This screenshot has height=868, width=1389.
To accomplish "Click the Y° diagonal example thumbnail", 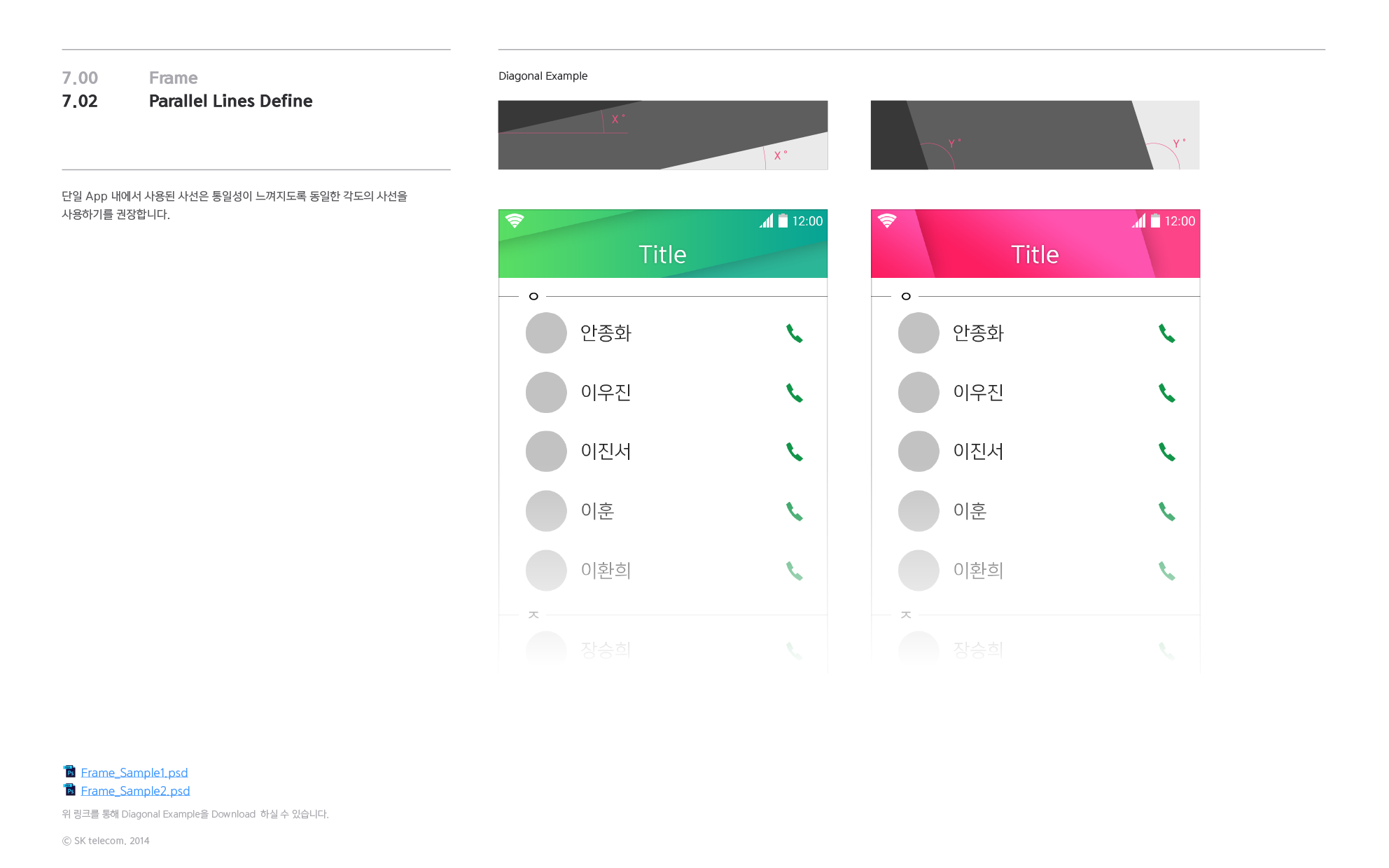I will [x=1035, y=135].
